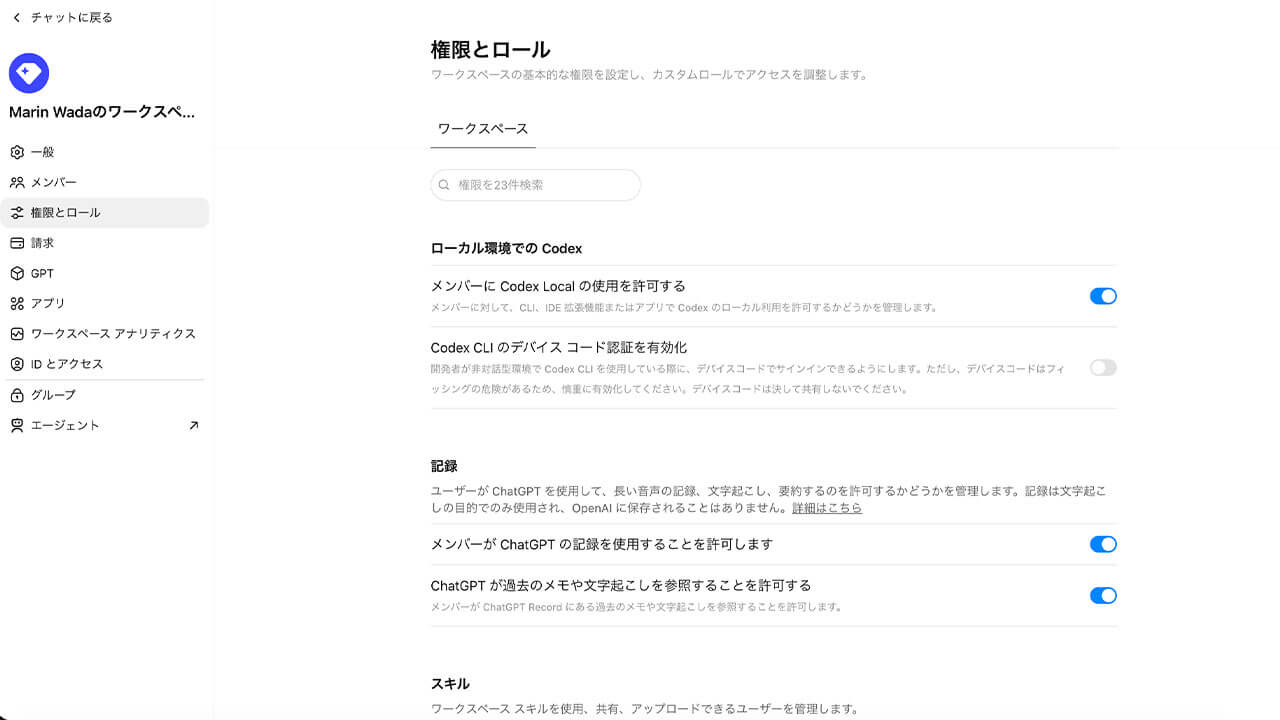Image resolution: width=1280 pixels, height=720 pixels.
Task: Click the 権限を23件検索 search field
Action: pyautogui.click(x=536, y=185)
